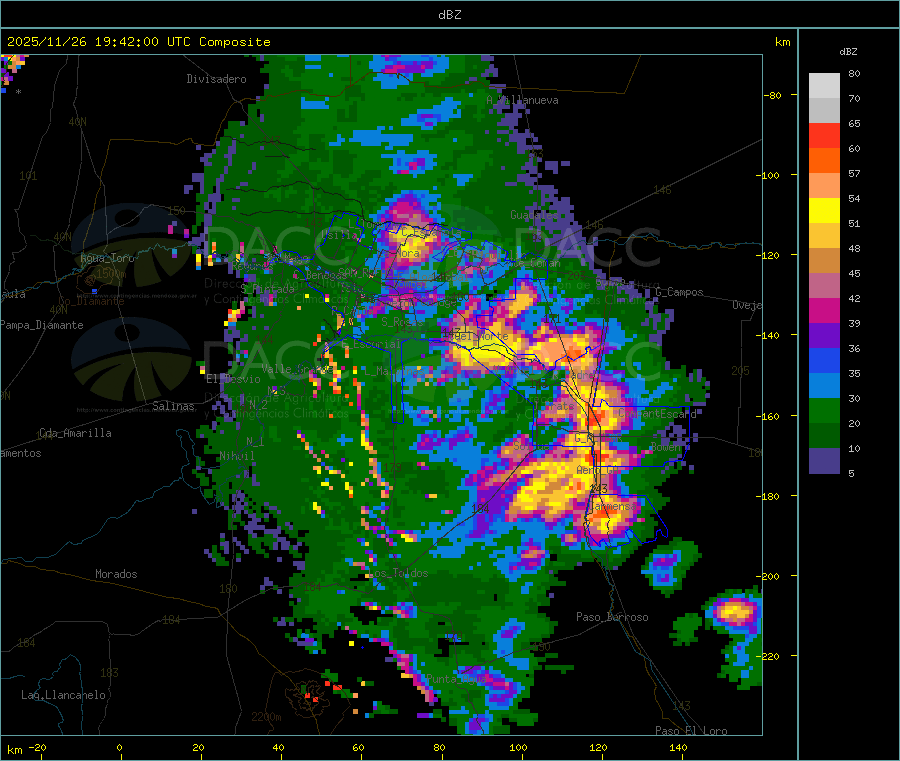This screenshot has height=761, width=900.
Task: Click the '-220' tick on the vertical km axis
Action: (x=768, y=657)
